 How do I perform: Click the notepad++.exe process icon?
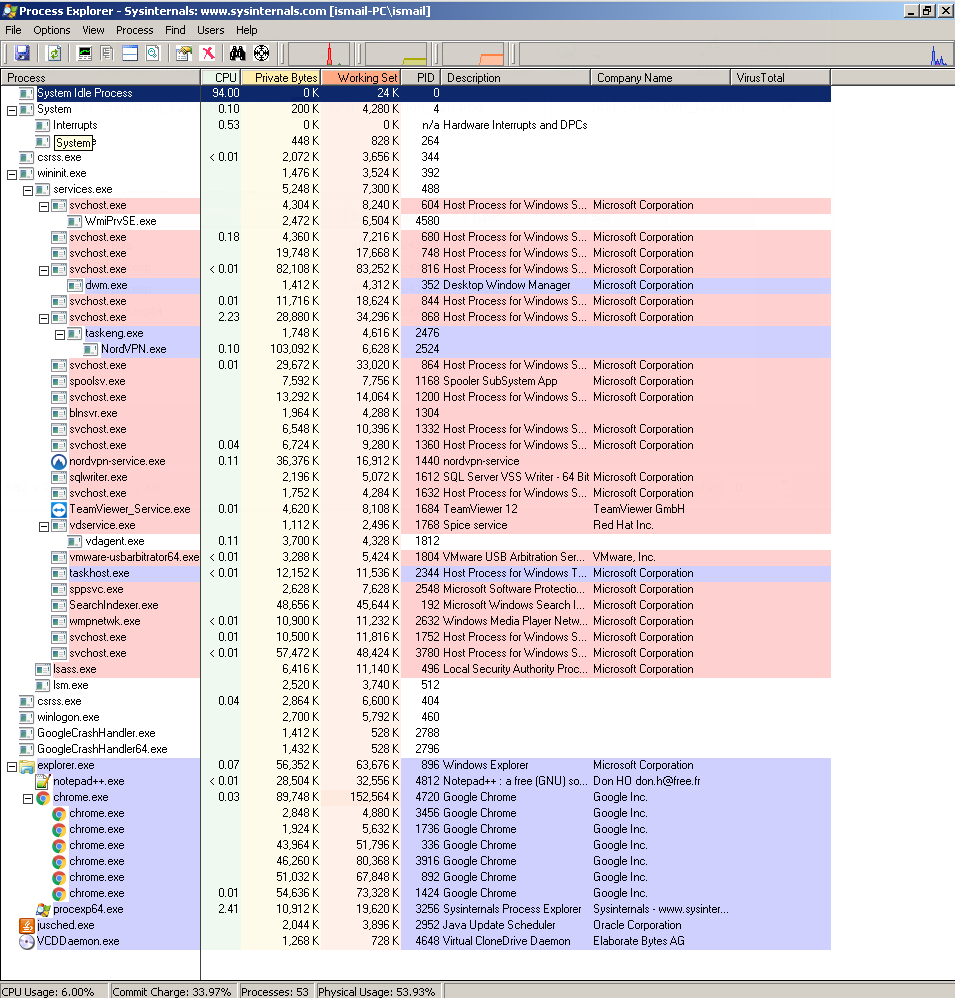click(x=43, y=781)
